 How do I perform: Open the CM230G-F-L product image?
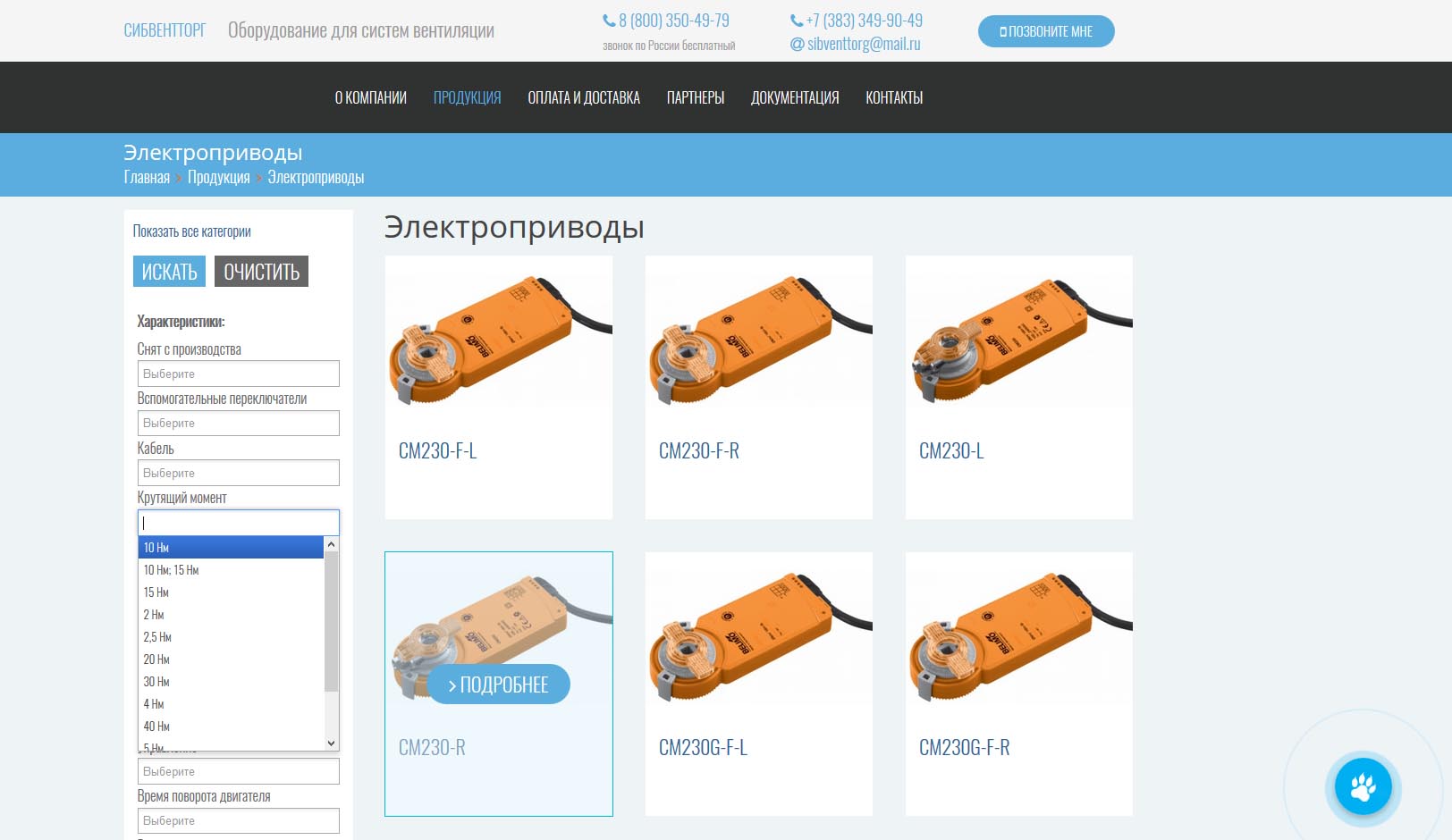click(759, 636)
